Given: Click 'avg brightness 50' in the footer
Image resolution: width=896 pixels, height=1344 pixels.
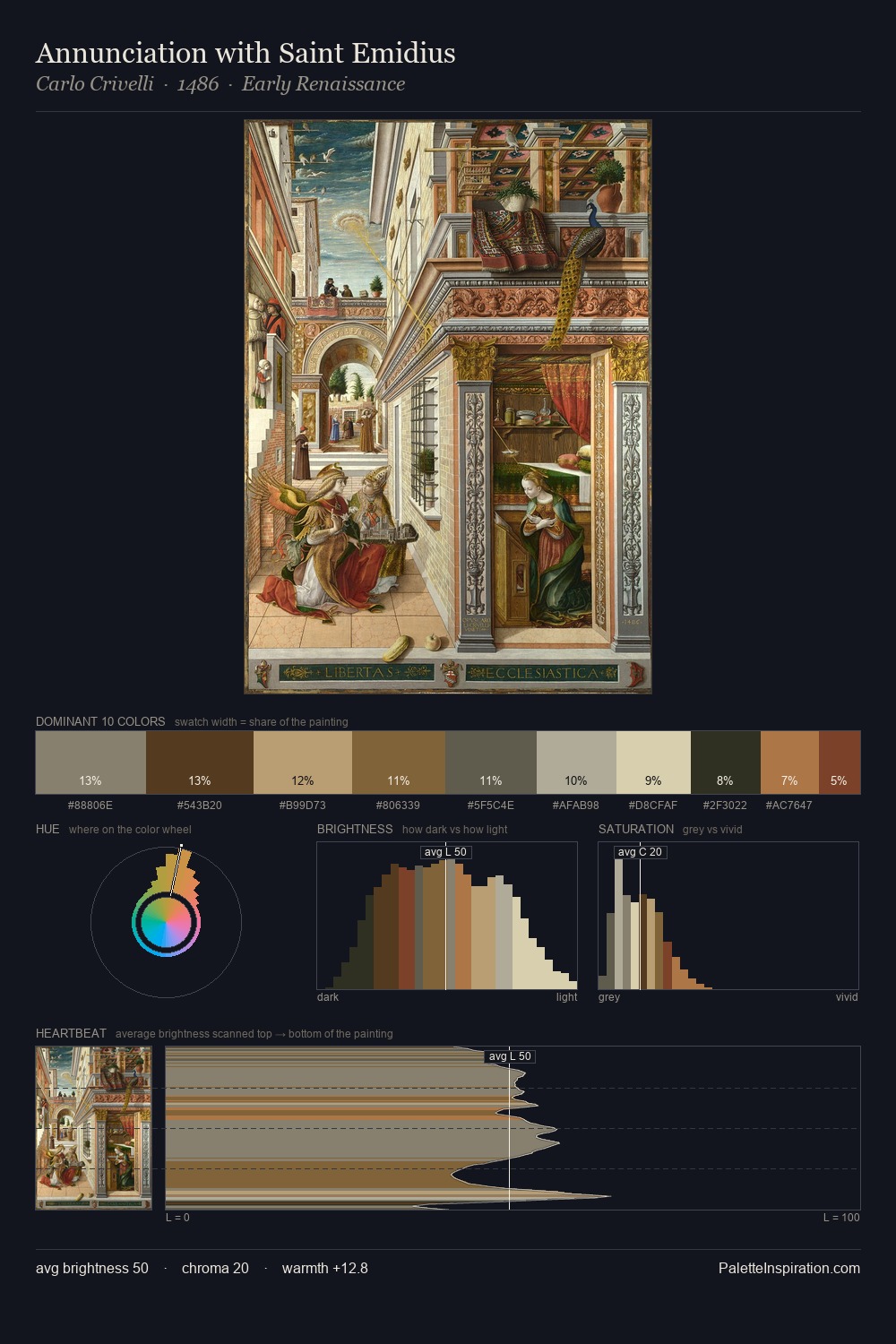Looking at the screenshot, I should coord(92,1268).
